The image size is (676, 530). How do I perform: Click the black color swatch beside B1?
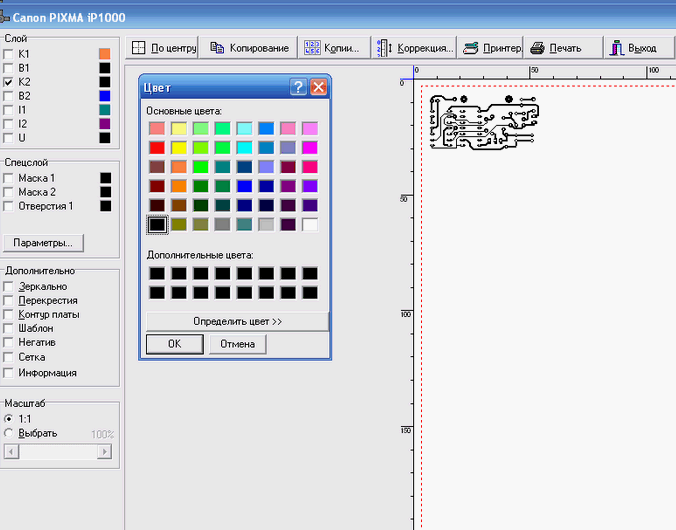105,68
